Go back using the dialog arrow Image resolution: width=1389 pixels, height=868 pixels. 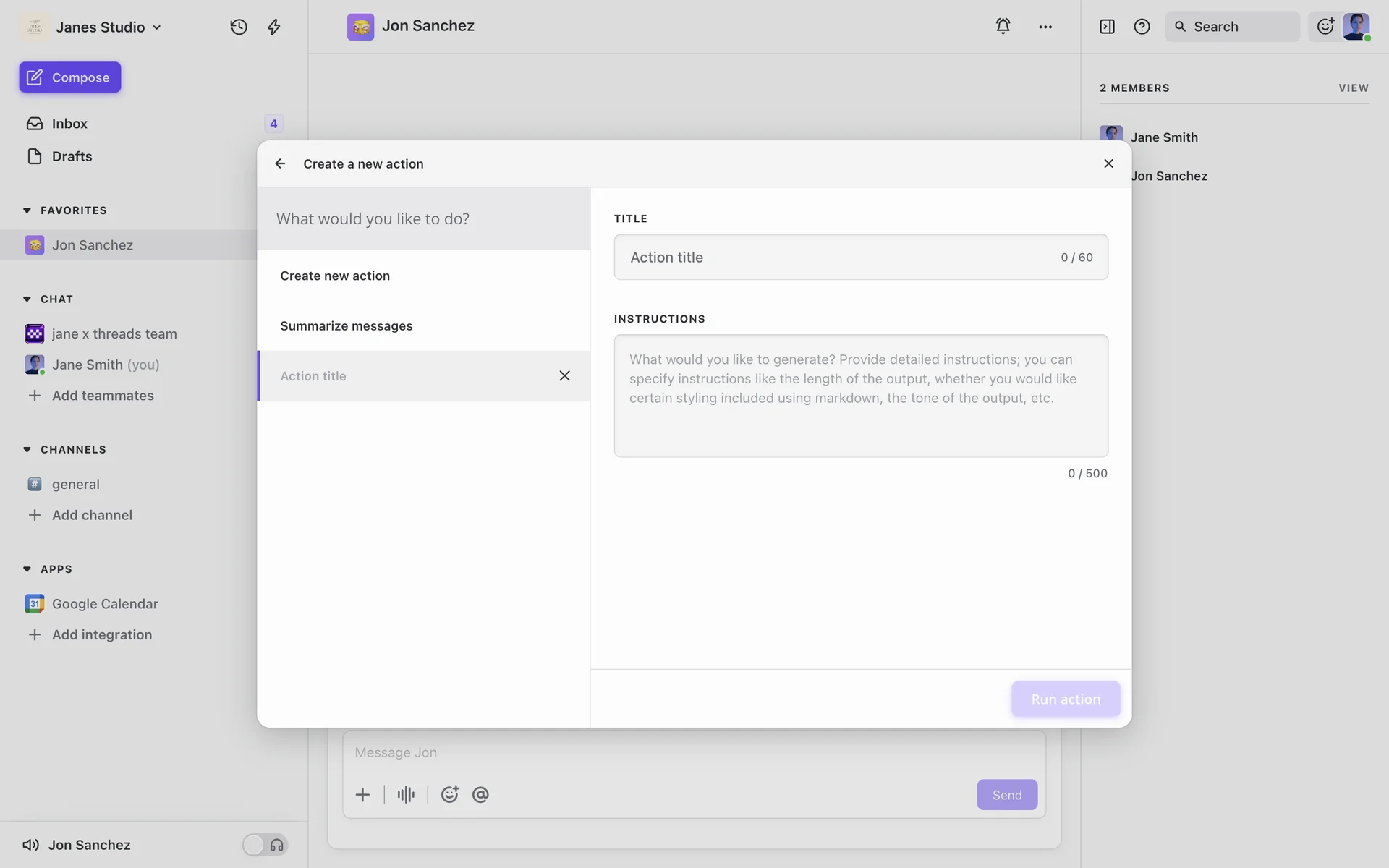point(280,163)
